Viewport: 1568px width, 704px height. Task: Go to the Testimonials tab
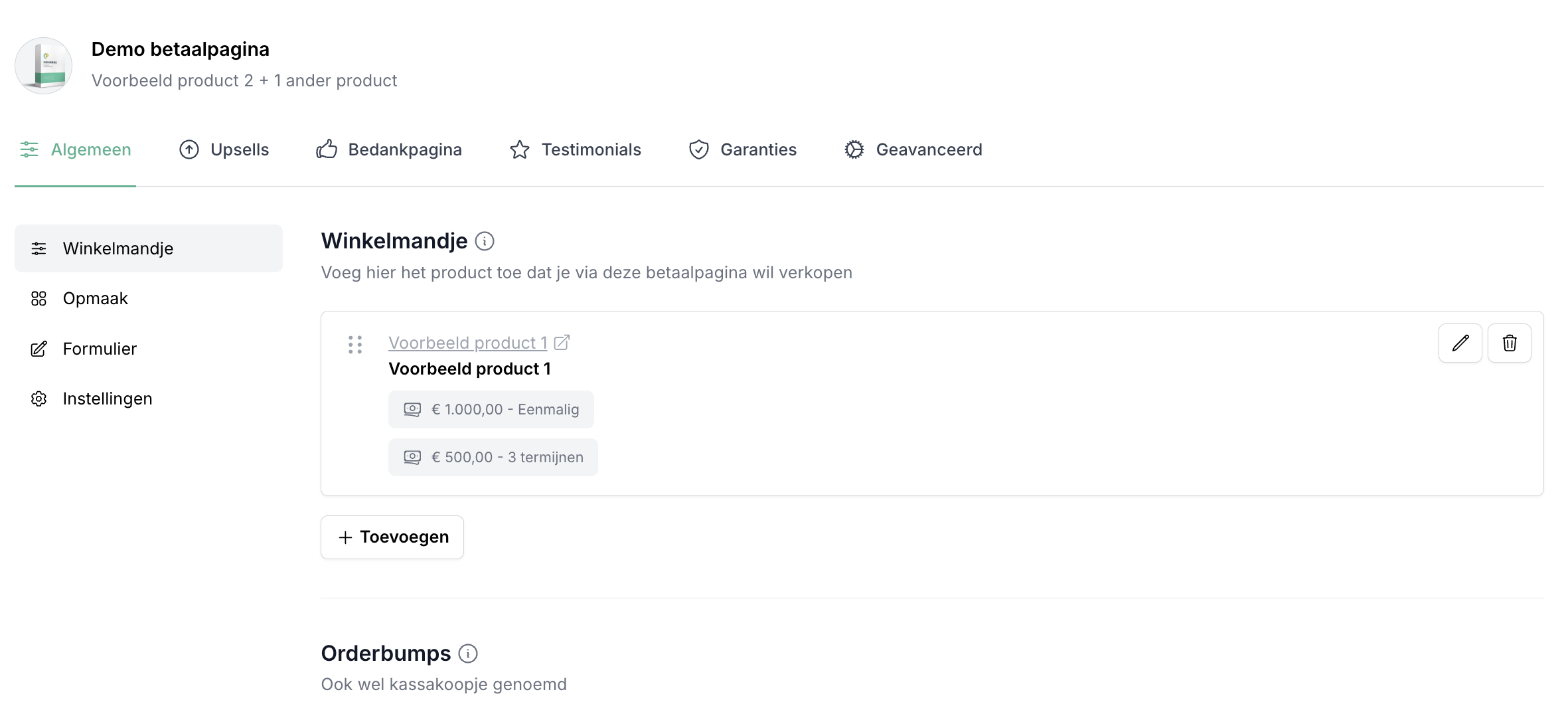coord(576,149)
